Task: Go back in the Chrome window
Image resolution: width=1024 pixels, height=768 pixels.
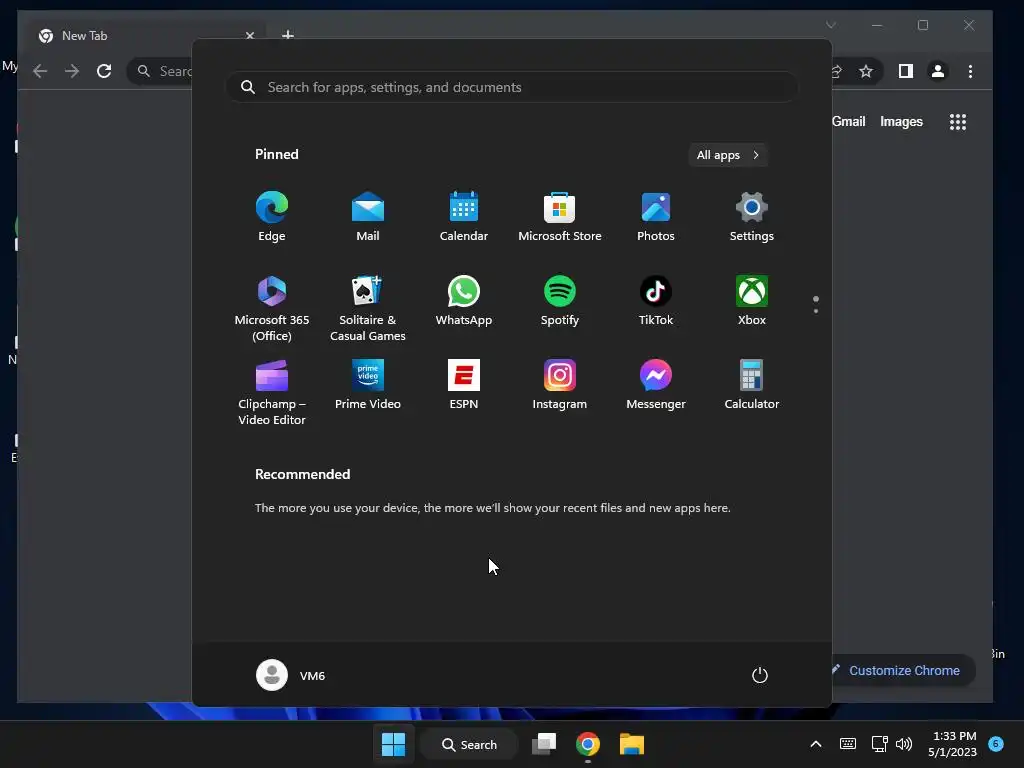Action: pyautogui.click(x=40, y=71)
